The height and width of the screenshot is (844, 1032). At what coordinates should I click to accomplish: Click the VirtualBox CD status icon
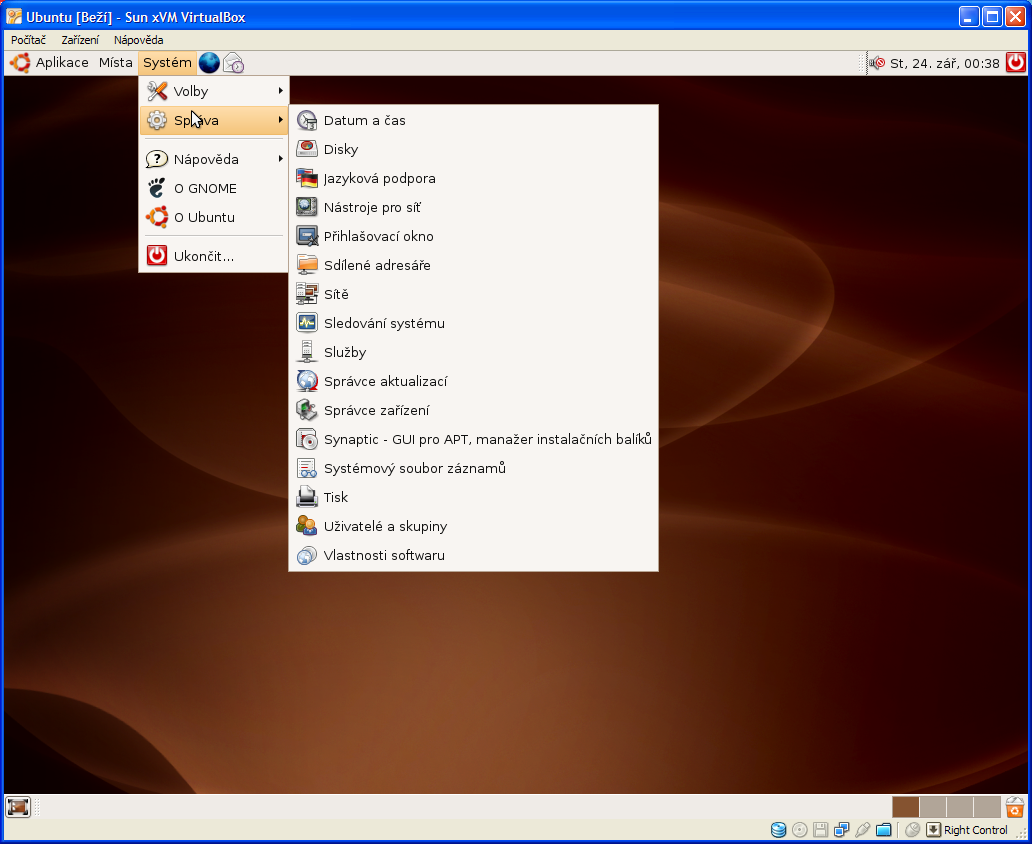click(800, 830)
